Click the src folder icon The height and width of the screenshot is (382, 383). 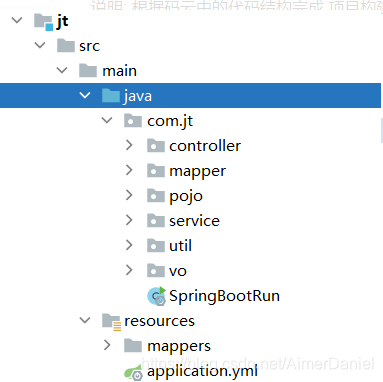pyautogui.click(x=66, y=46)
